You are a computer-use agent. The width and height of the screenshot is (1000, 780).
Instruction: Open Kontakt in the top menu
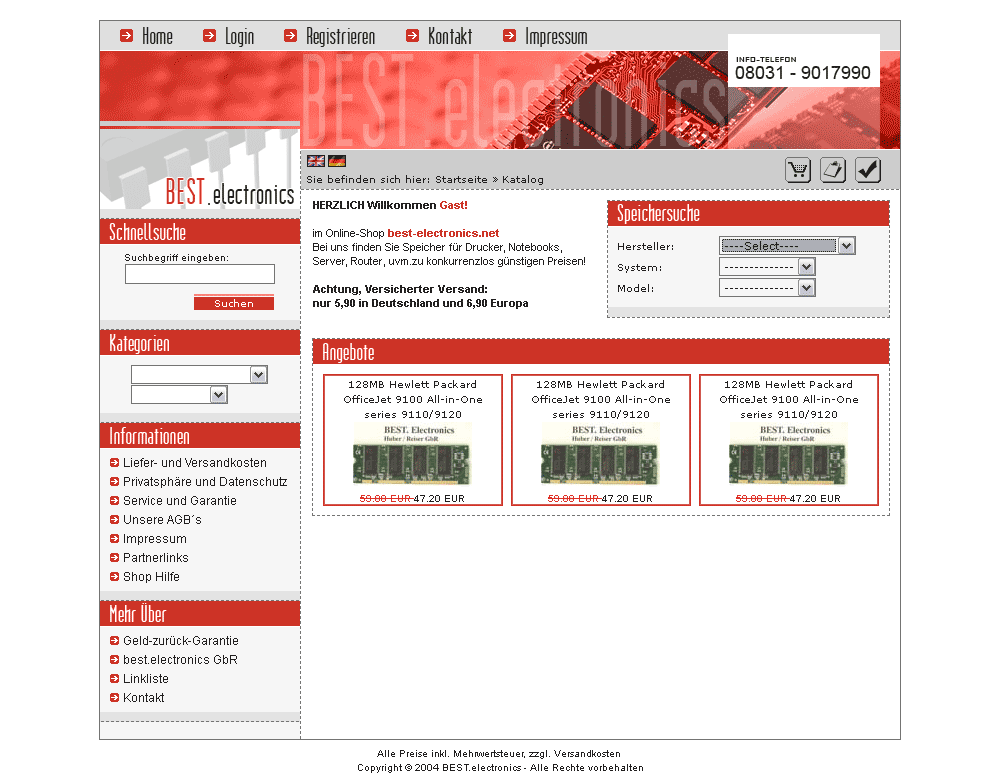(x=450, y=36)
